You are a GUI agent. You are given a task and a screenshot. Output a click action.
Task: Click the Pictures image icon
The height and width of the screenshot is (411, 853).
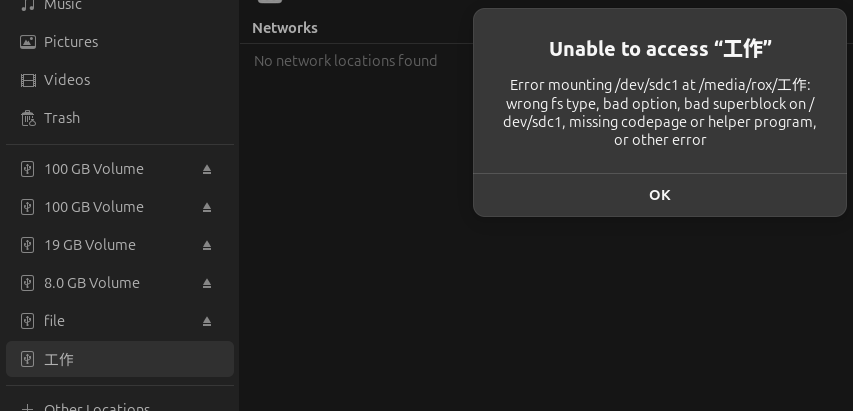pyautogui.click(x=28, y=42)
